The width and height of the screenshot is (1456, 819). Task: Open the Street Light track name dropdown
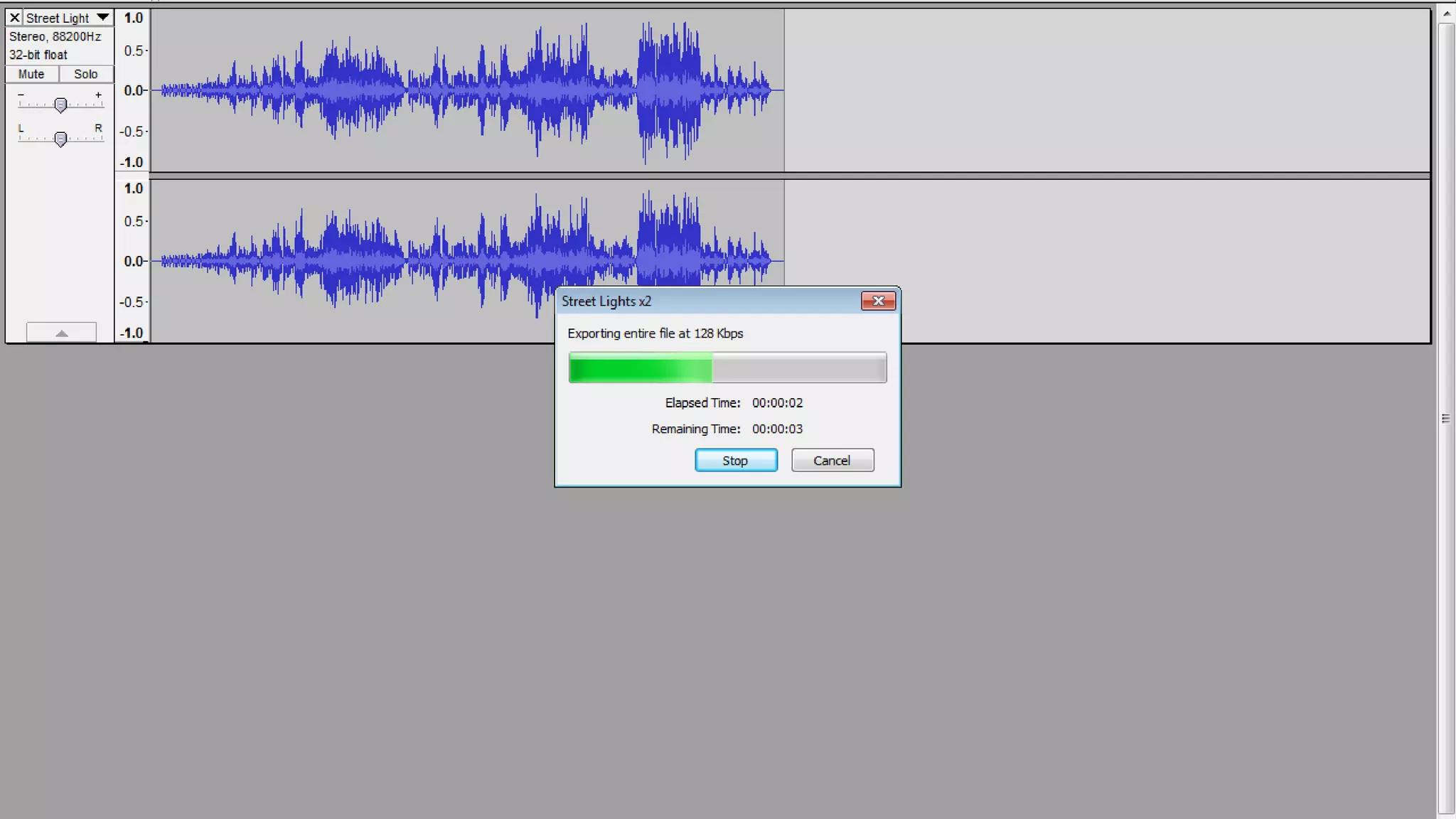pyautogui.click(x=58, y=18)
